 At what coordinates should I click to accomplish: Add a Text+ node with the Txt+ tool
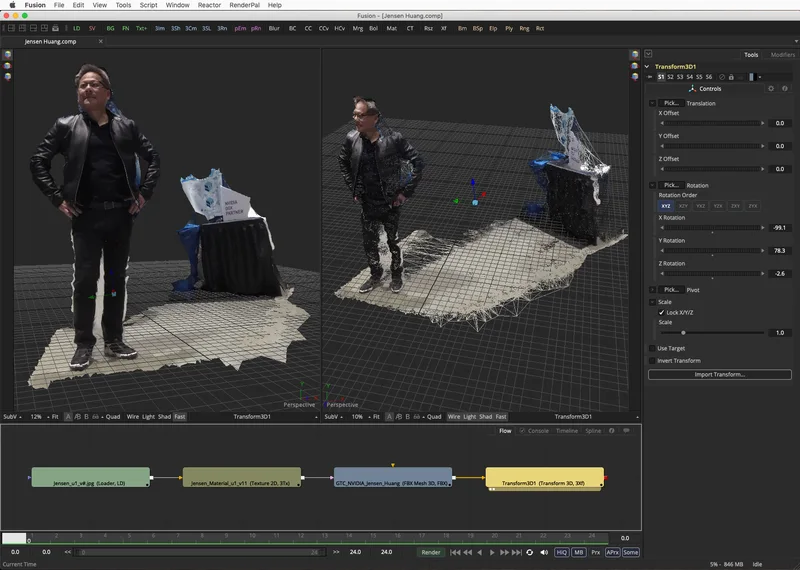coord(141,29)
